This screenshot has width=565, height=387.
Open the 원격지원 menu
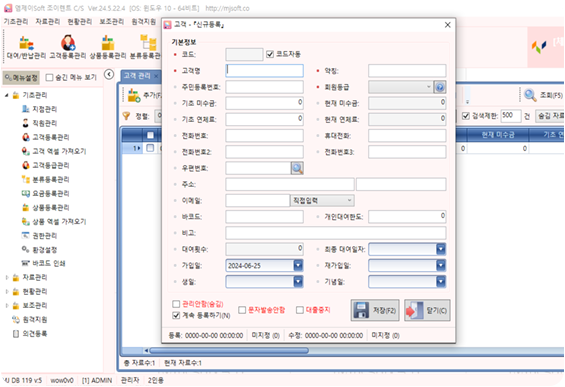[x=143, y=22]
